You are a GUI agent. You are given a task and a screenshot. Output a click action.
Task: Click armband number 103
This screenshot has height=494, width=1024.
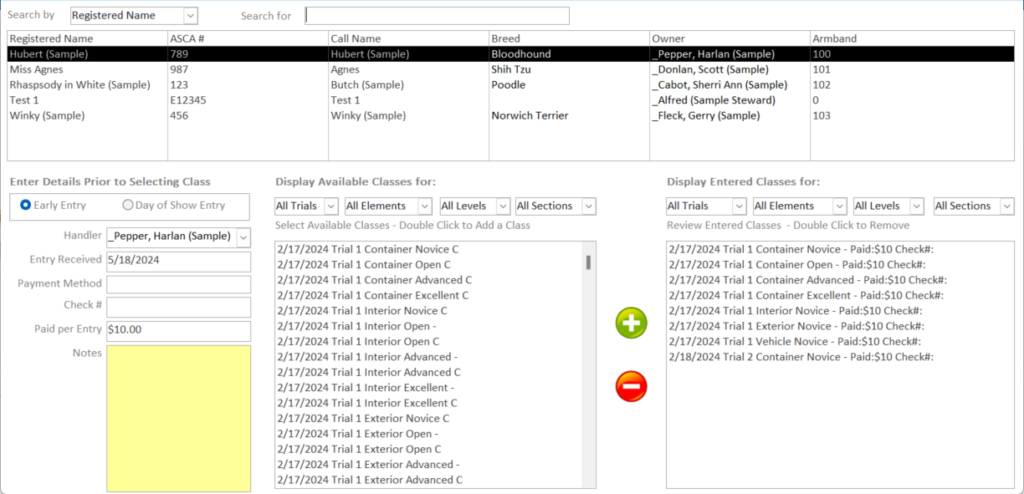(912, 116)
